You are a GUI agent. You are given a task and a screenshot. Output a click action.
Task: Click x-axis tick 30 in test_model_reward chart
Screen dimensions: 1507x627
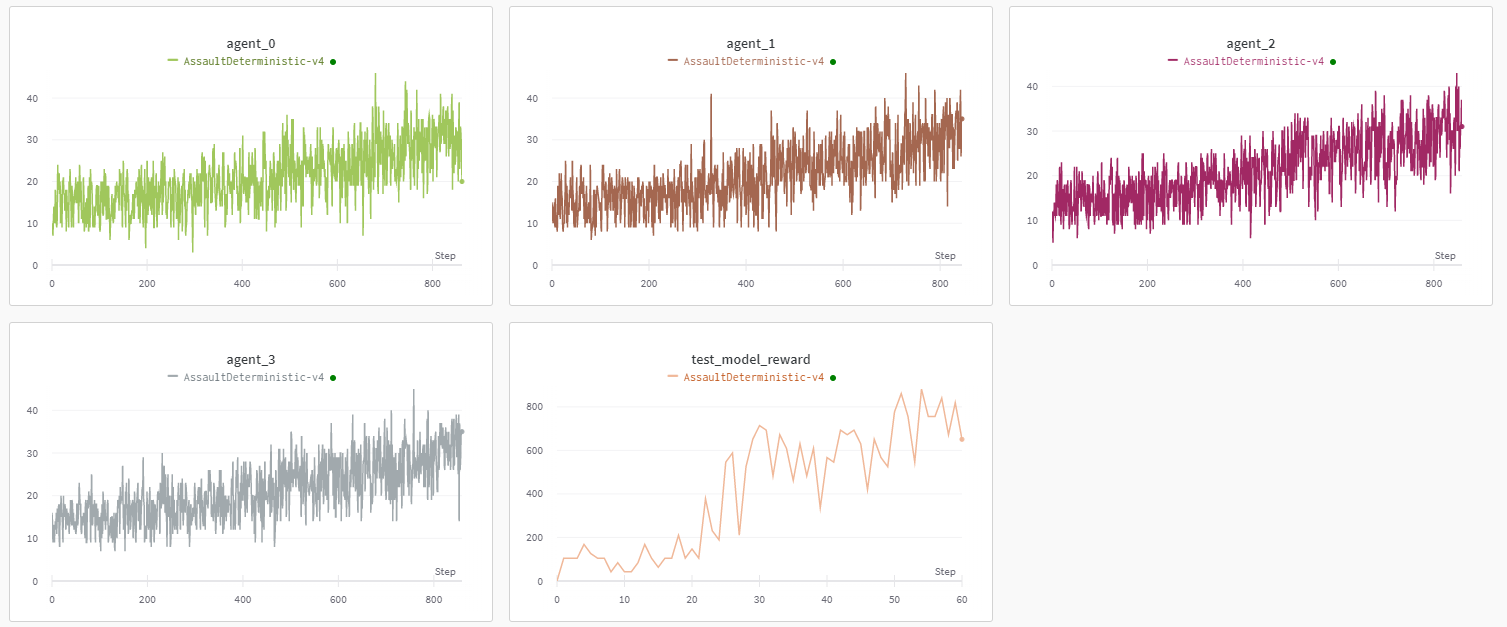(759, 600)
